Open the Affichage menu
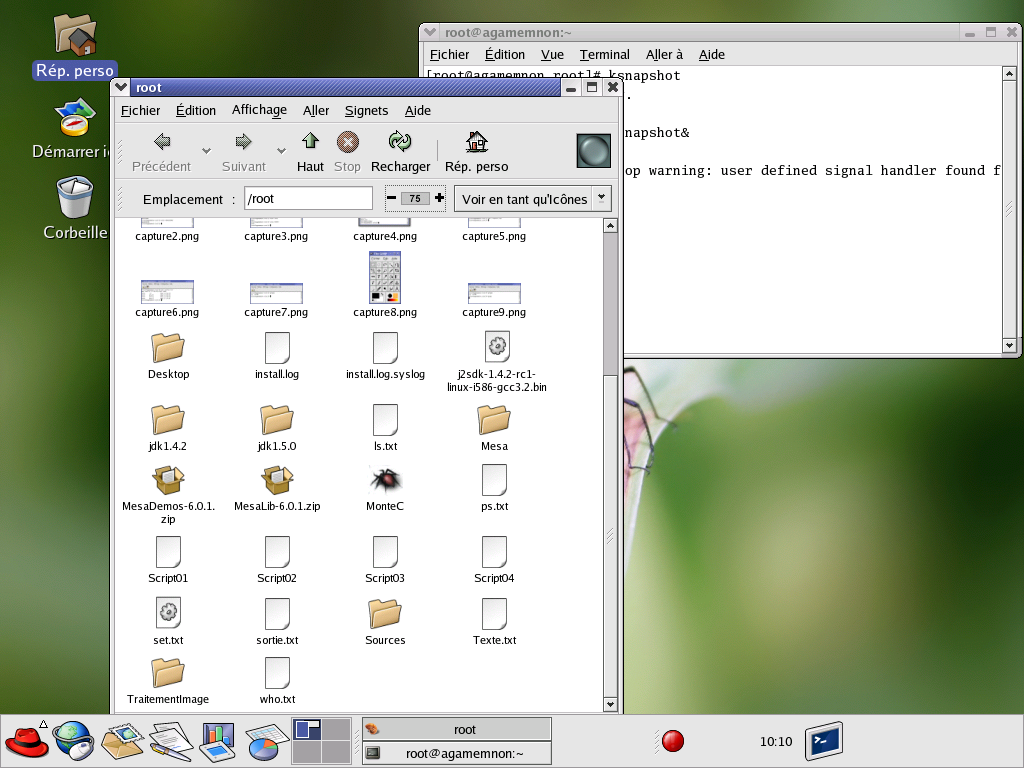 pyautogui.click(x=259, y=110)
